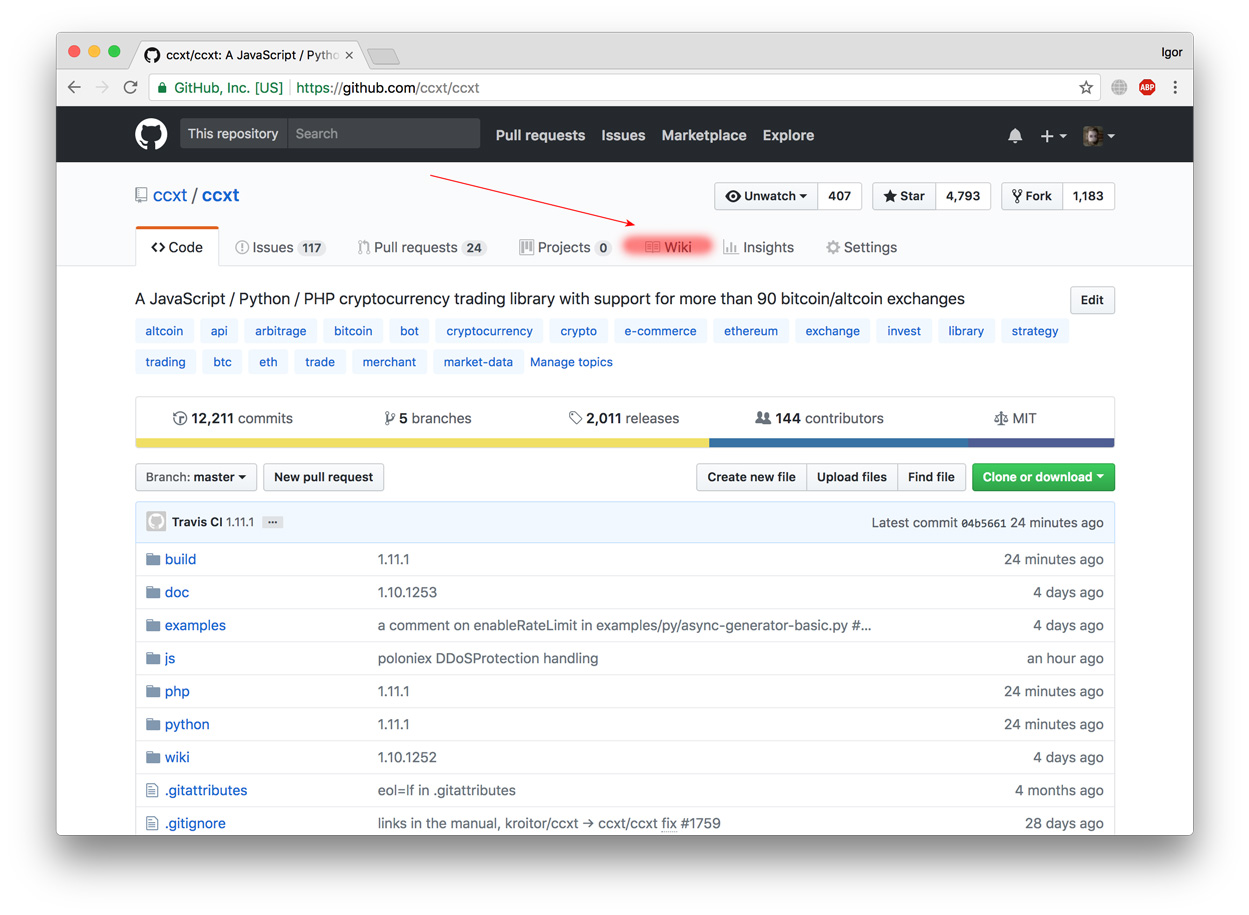Click the Find file button
Image resolution: width=1249 pixels, height=915 pixels.
pos(931,477)
